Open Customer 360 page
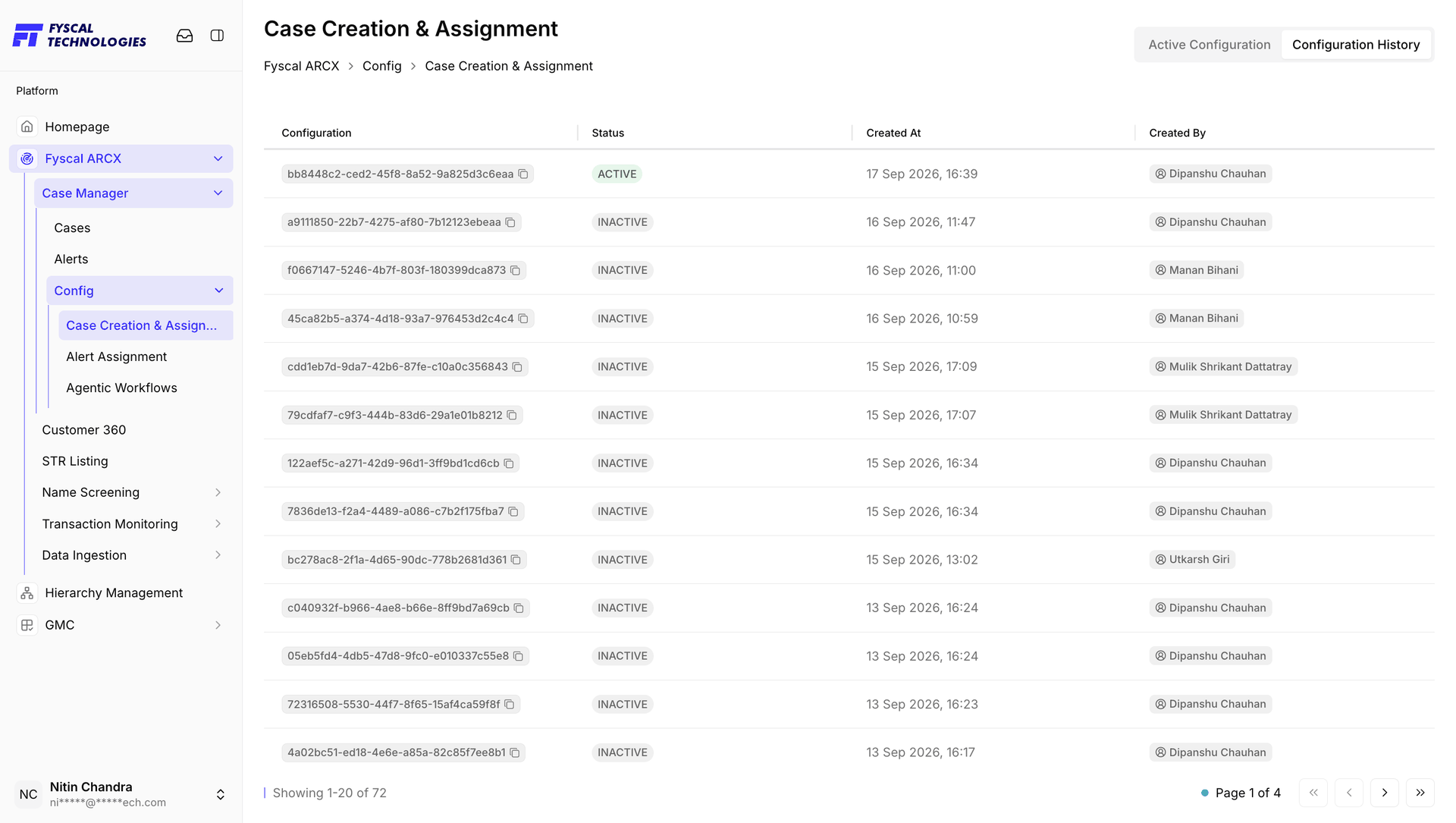Viewport: 1456px width, 823px height. tap(83, 429)
